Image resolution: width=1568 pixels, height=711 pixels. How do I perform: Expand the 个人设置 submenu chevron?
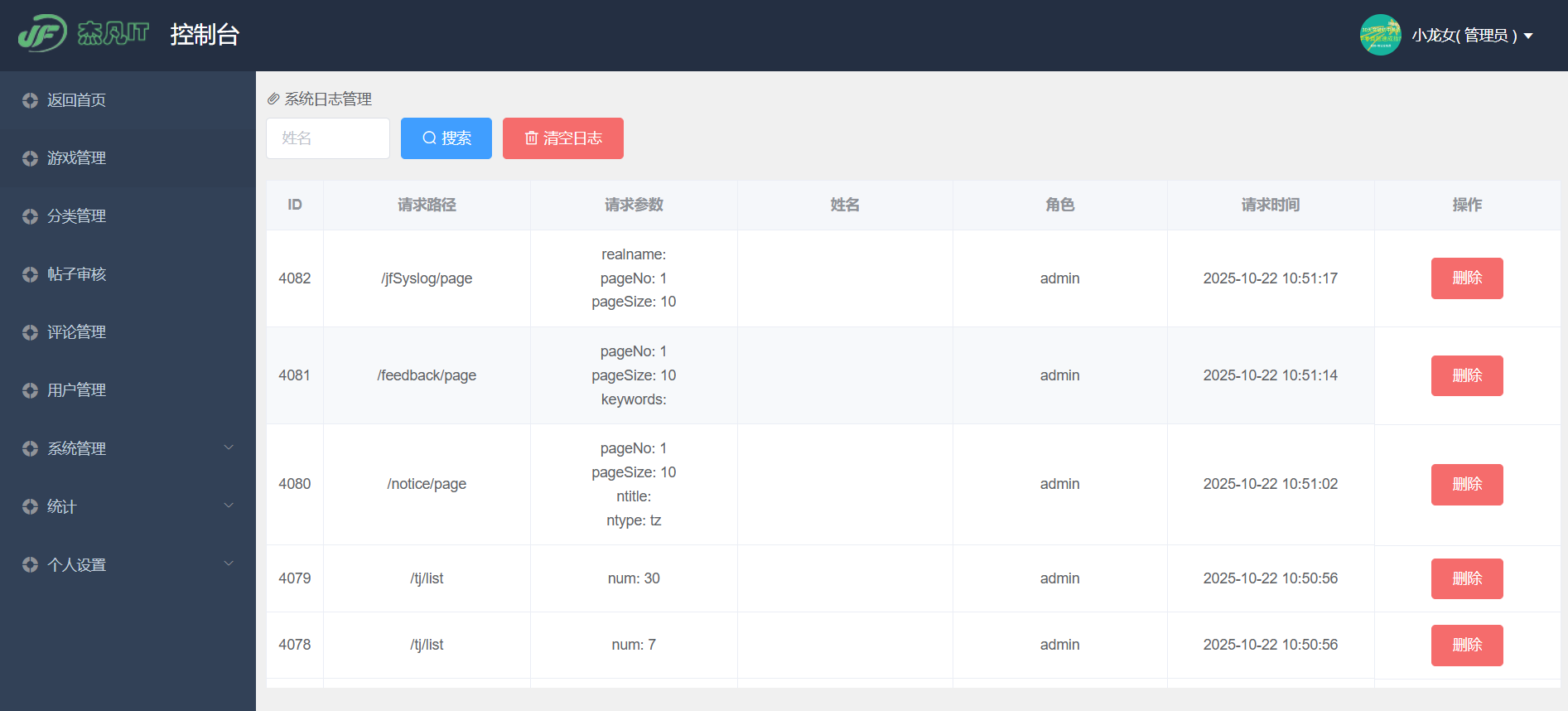(229, 563)
